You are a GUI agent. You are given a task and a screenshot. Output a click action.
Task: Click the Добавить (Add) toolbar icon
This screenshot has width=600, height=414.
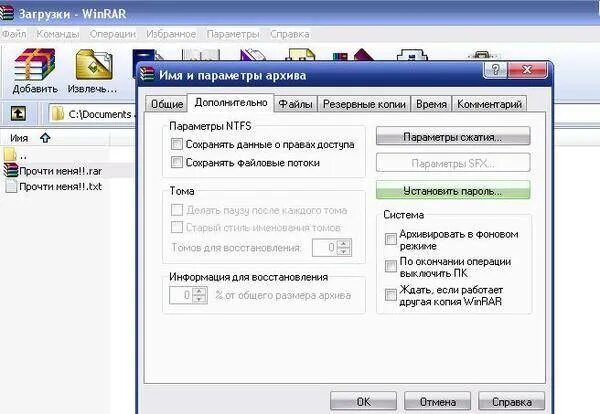(x=35, y=71)
